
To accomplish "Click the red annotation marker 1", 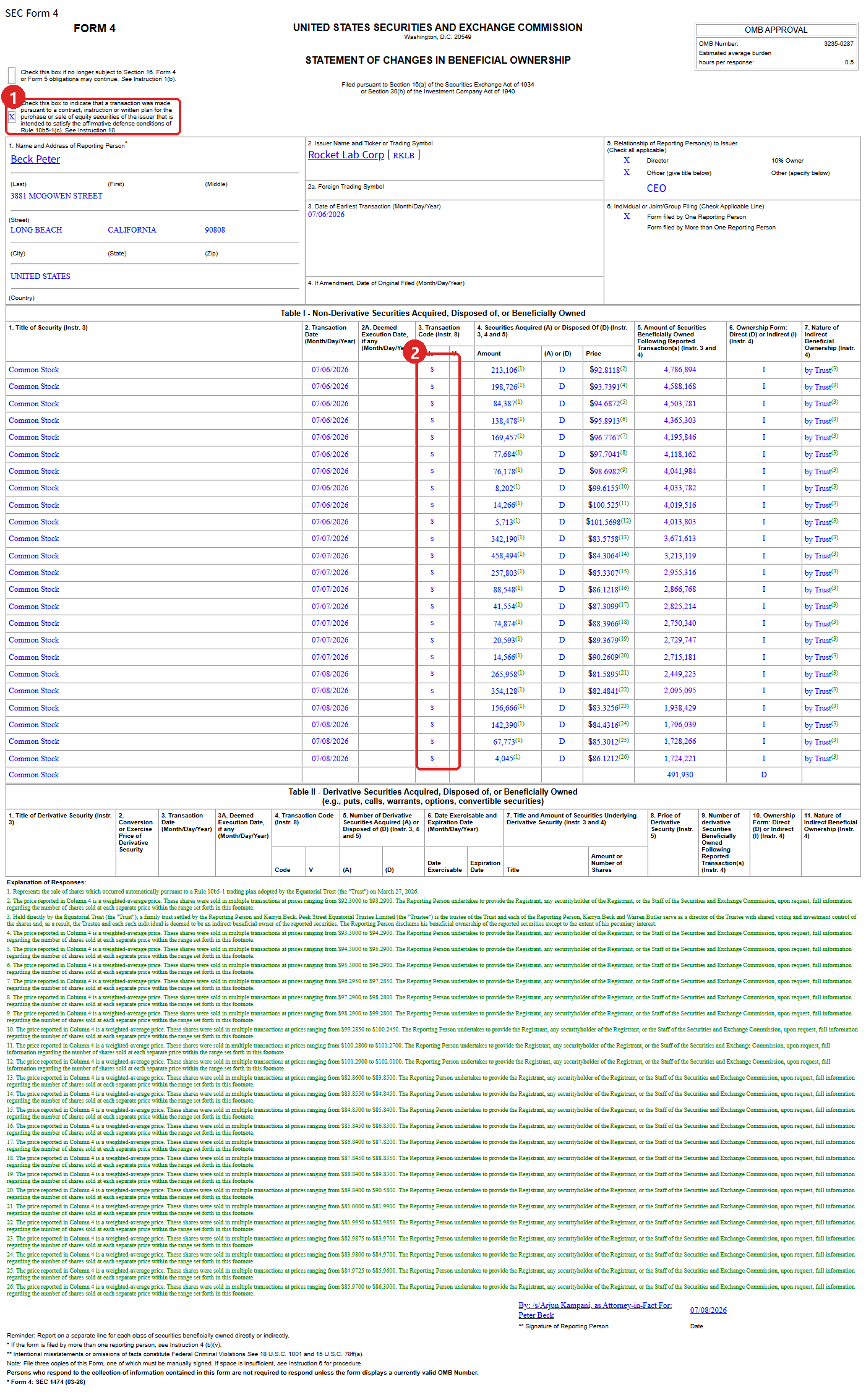I will point(13,98).
